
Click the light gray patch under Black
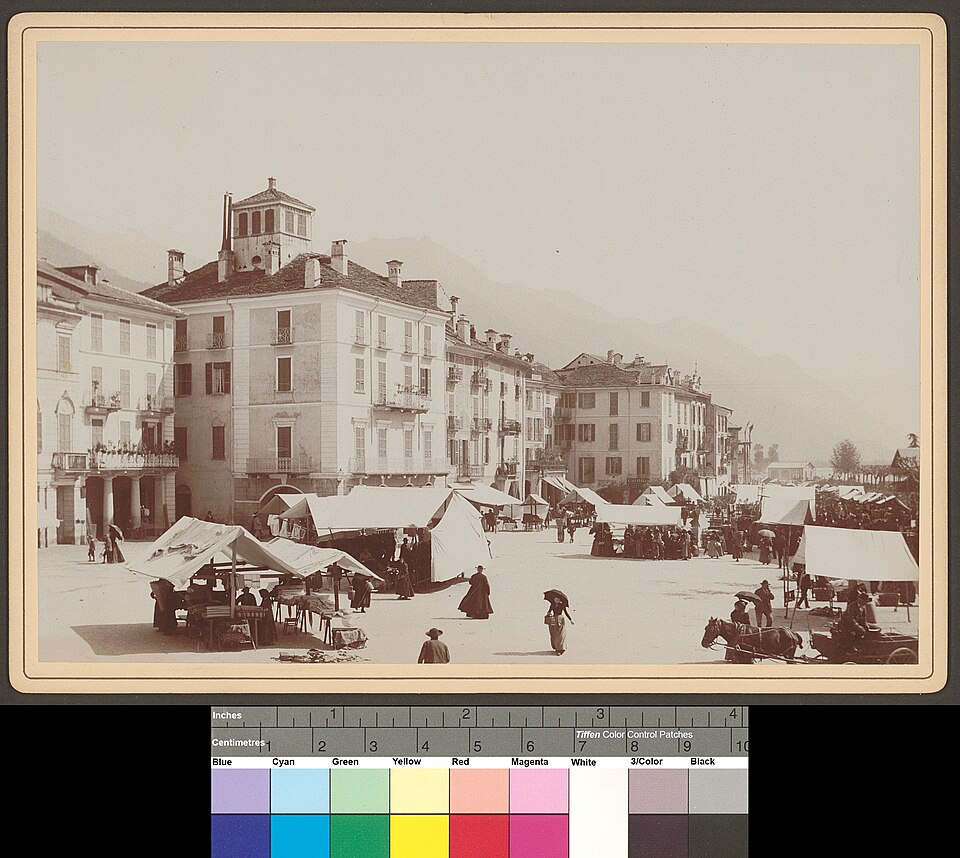tap(718, 791)
